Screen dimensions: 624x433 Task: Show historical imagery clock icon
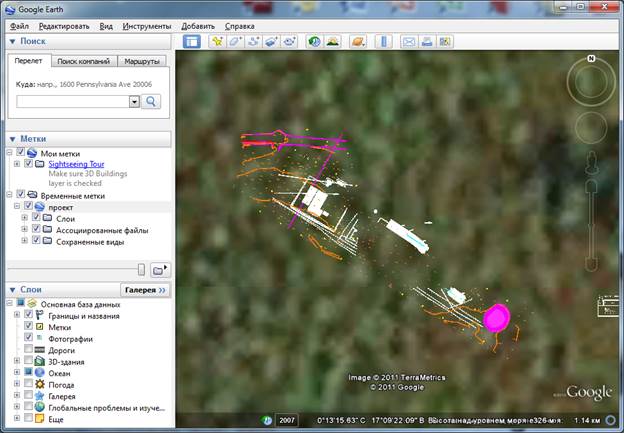click(x=314, y=41)
